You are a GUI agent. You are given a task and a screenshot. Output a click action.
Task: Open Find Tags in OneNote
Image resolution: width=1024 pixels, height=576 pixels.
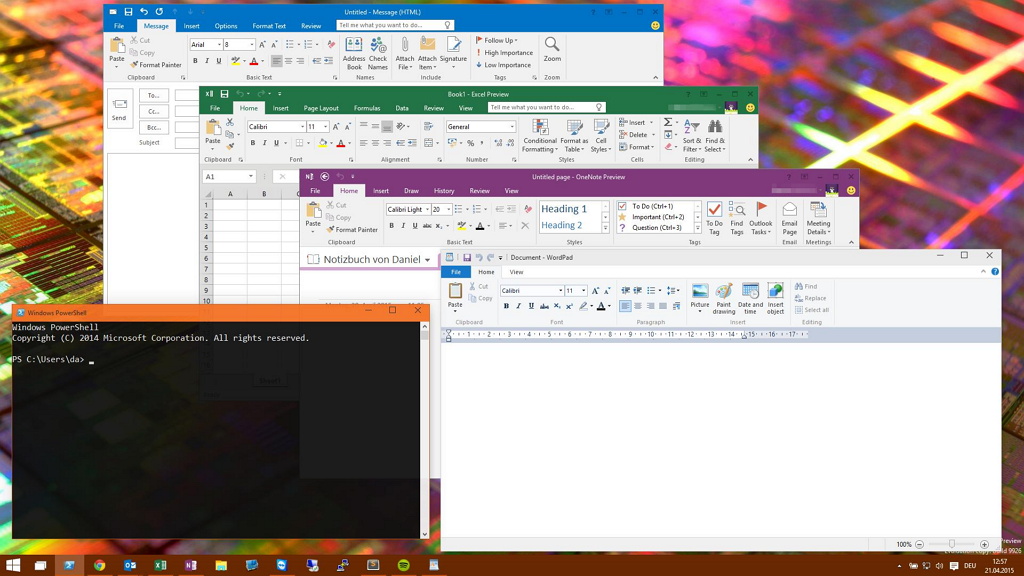737,217
